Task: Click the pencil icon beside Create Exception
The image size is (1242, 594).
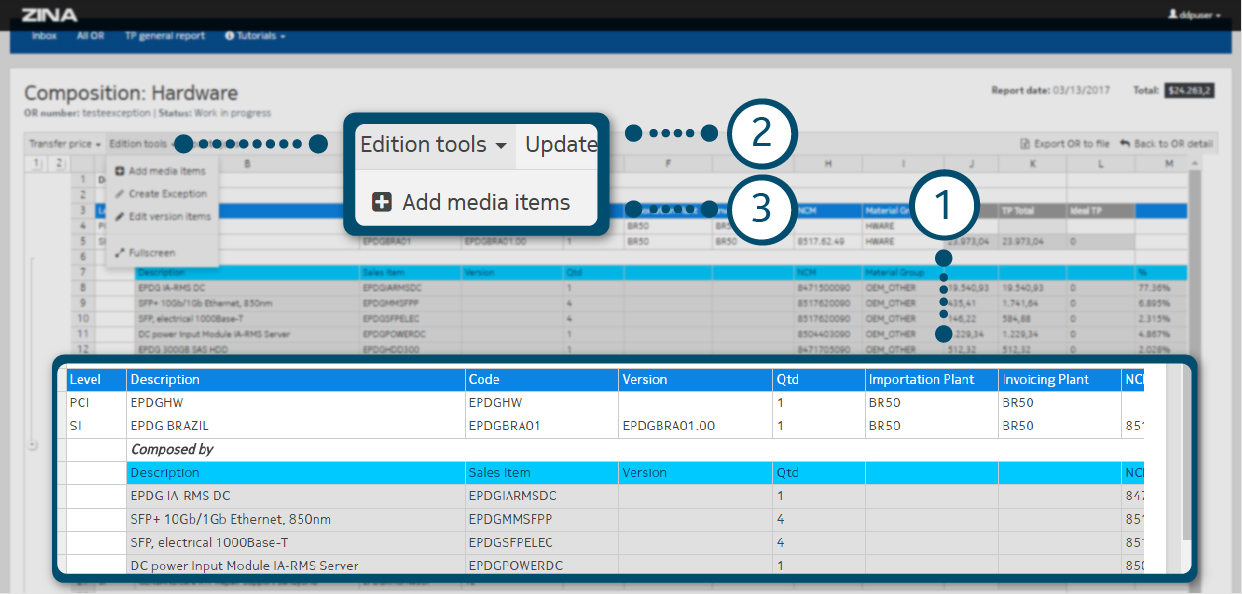Action: (x=121, y=194)
